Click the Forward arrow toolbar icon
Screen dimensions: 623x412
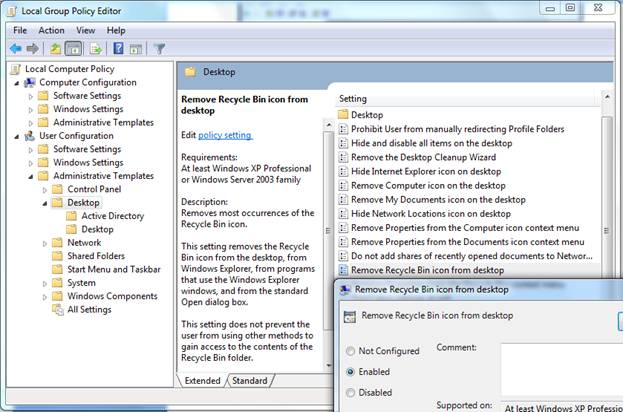(33, 49)
